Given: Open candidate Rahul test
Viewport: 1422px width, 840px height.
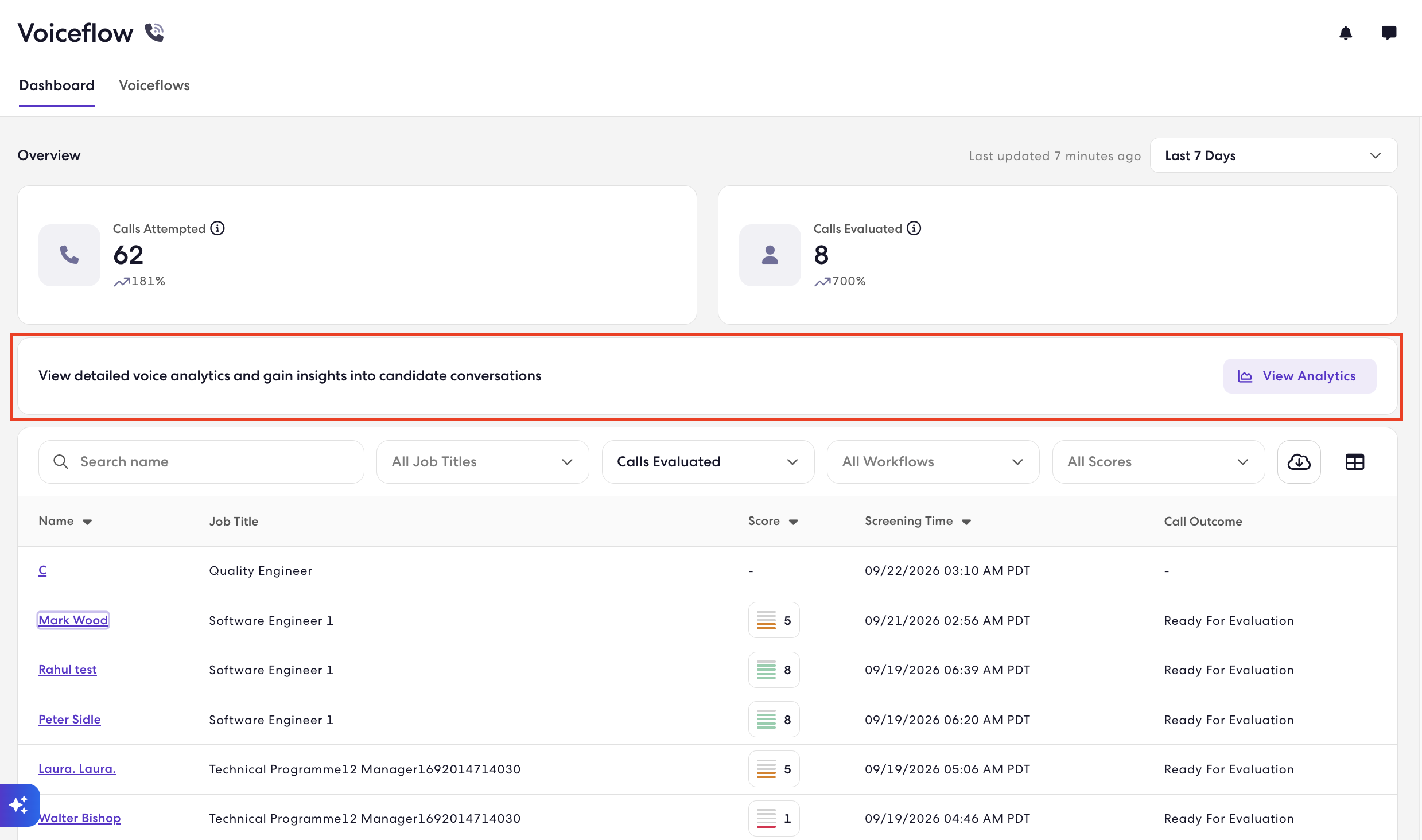Looking at the screenshot, I should (68, 670).
